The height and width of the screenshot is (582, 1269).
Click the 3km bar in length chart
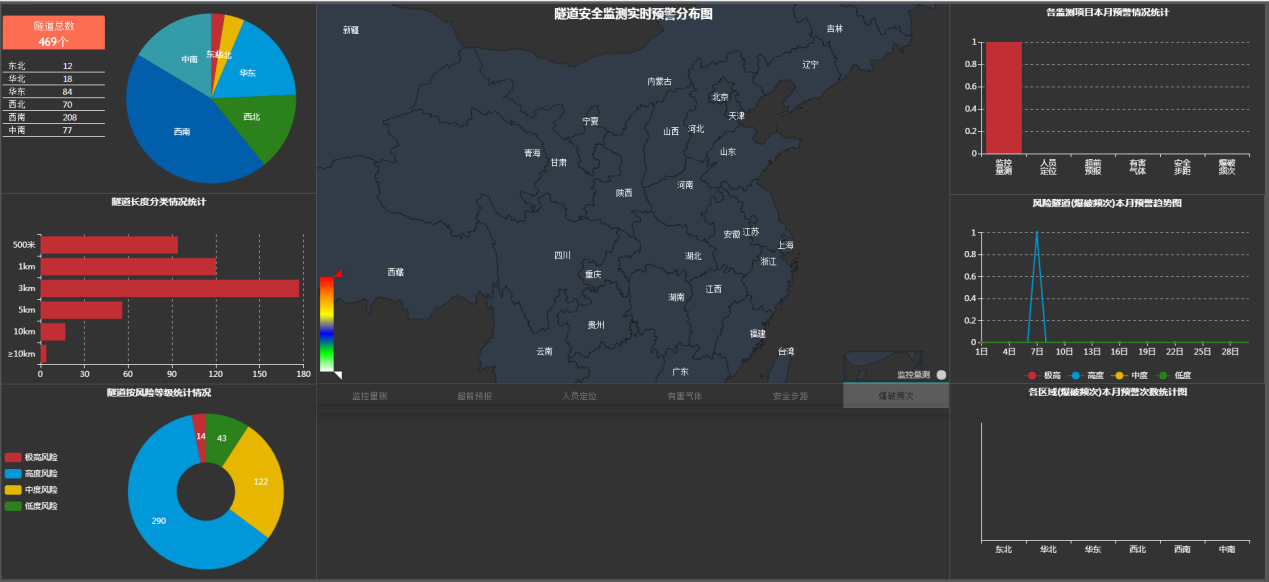169,288
